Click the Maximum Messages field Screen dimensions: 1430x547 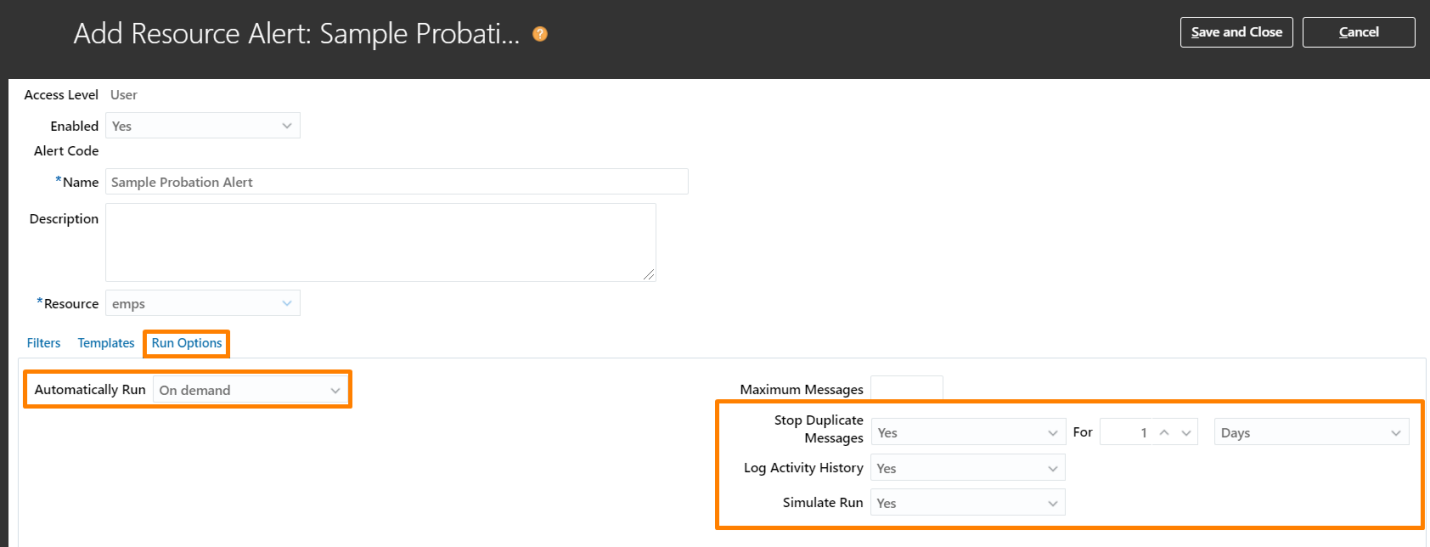tap(907, 389)
